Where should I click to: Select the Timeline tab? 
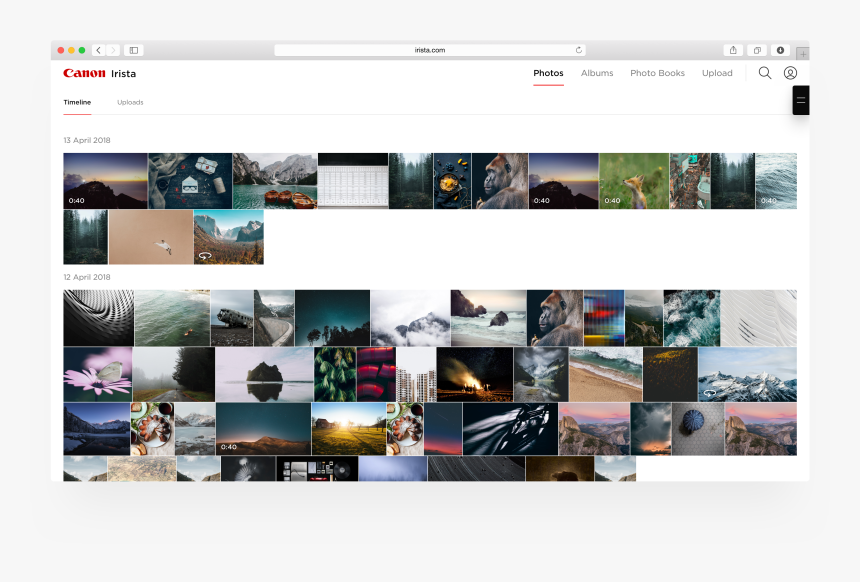(77, 102)
